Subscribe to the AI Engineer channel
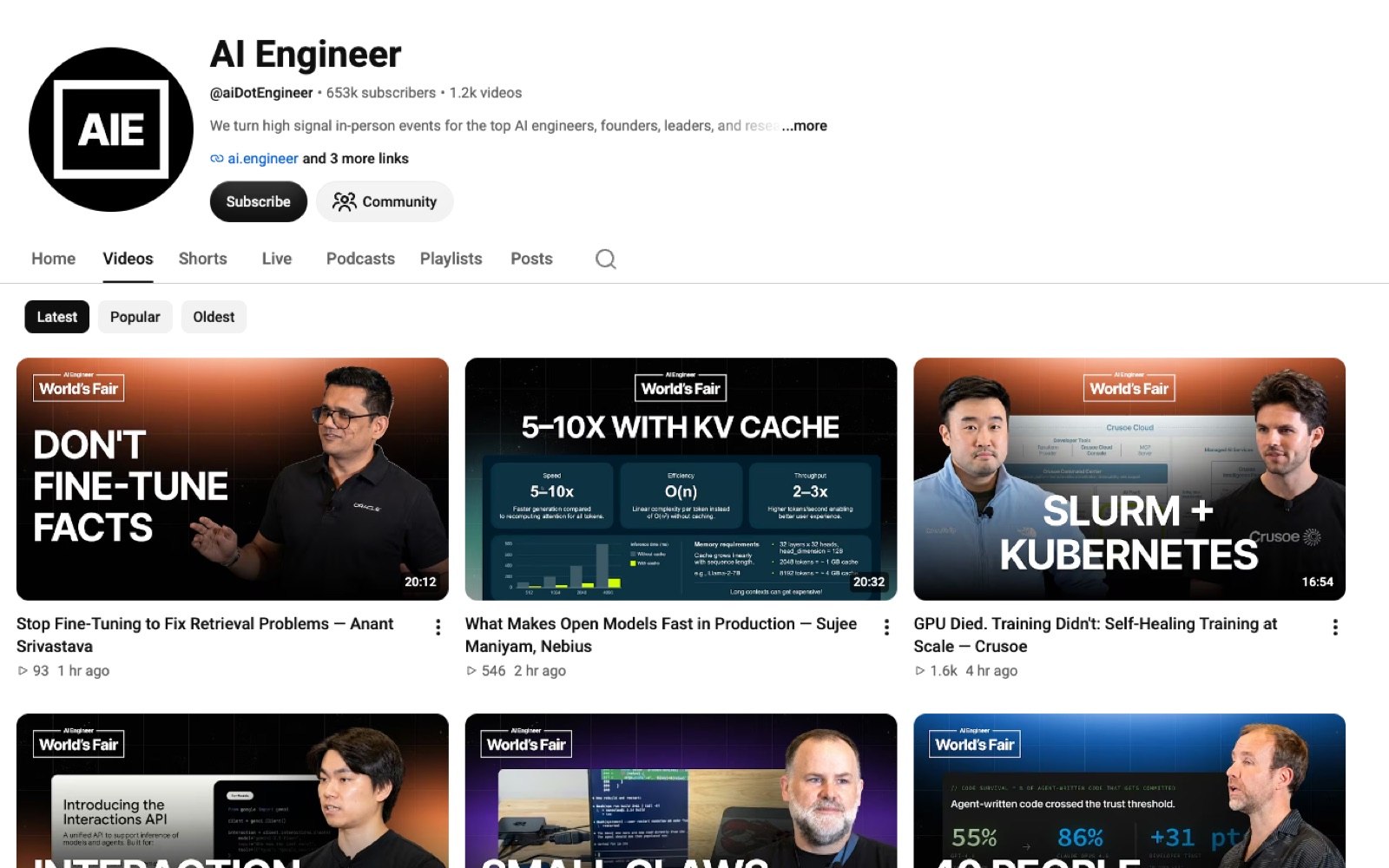 pyautogui.click(x=259, y=201)
